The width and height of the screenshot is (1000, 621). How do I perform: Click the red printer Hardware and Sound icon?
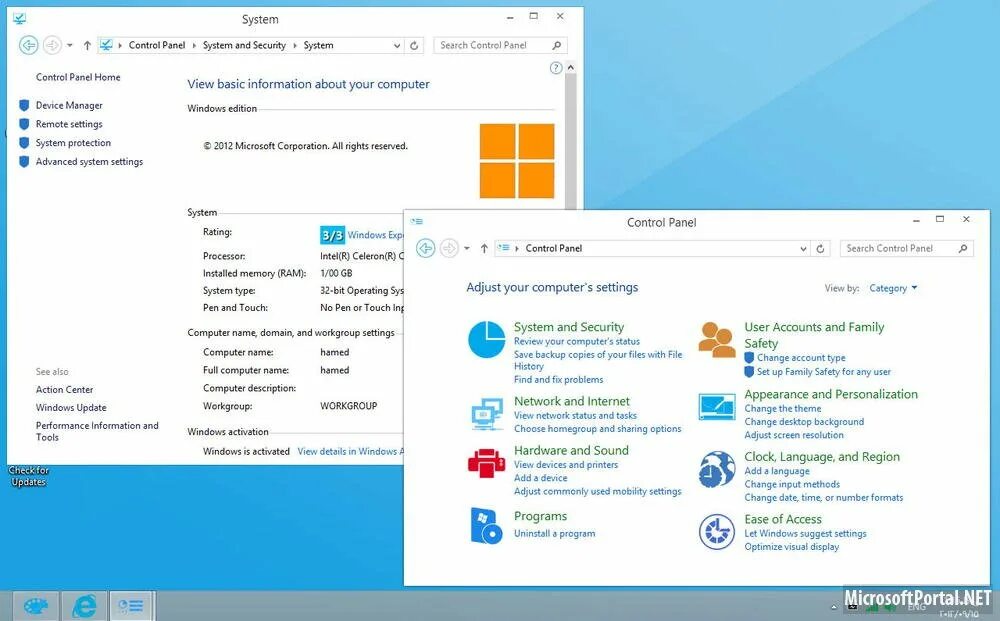[487, 463]
